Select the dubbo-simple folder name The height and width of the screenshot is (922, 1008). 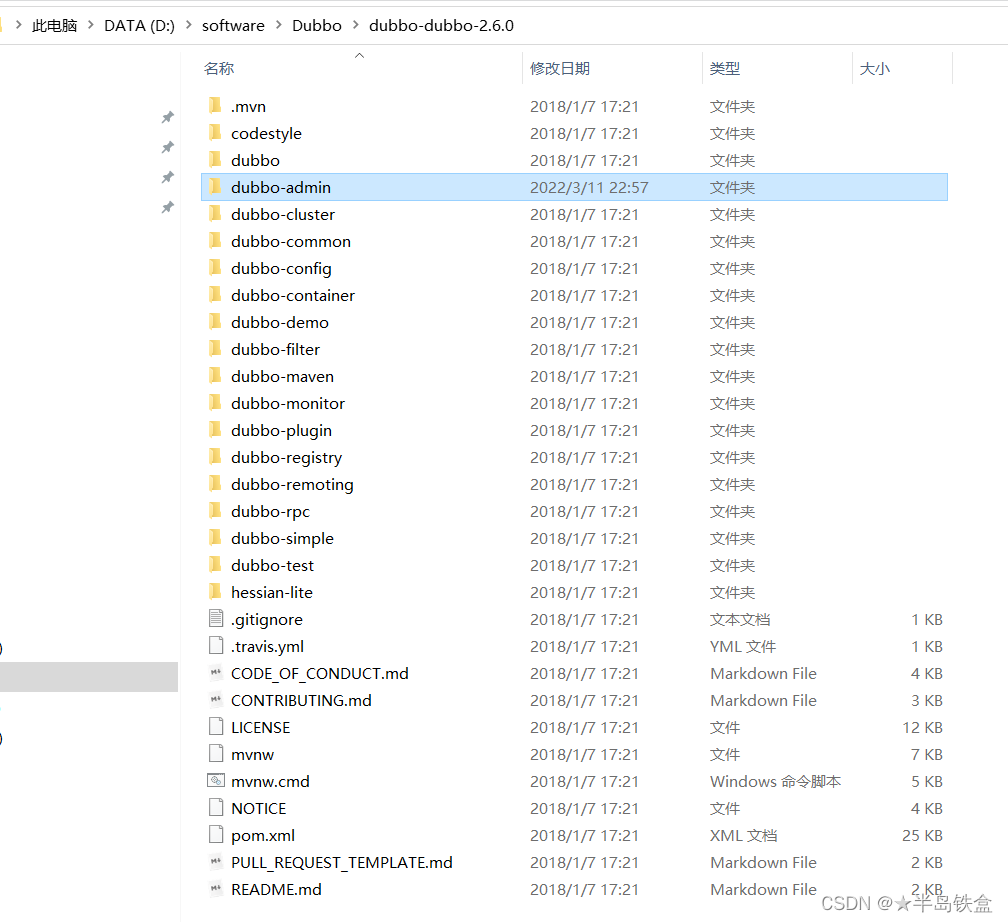click(x=283, y=538)
